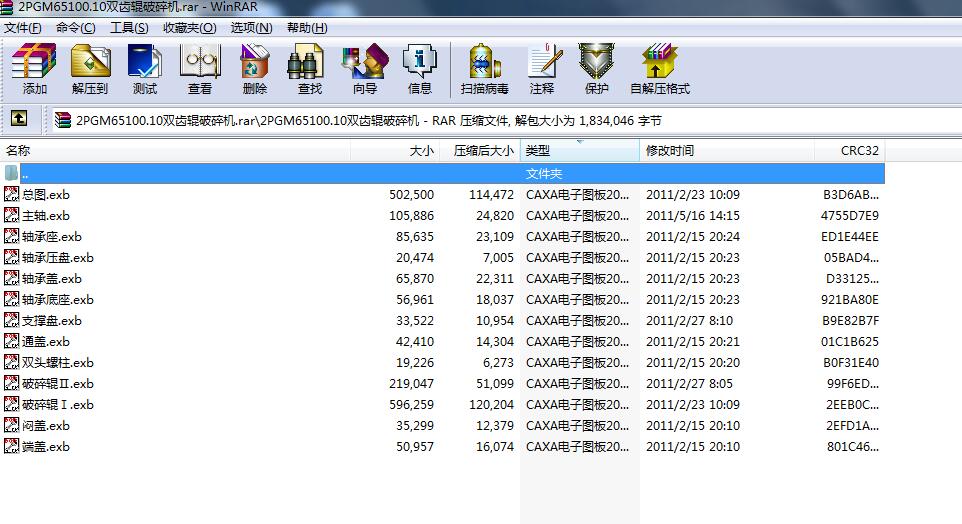Click the file icon of 端盖.exb
The height and width of the screenshot is (524, 962).
(x=11, y=446)
